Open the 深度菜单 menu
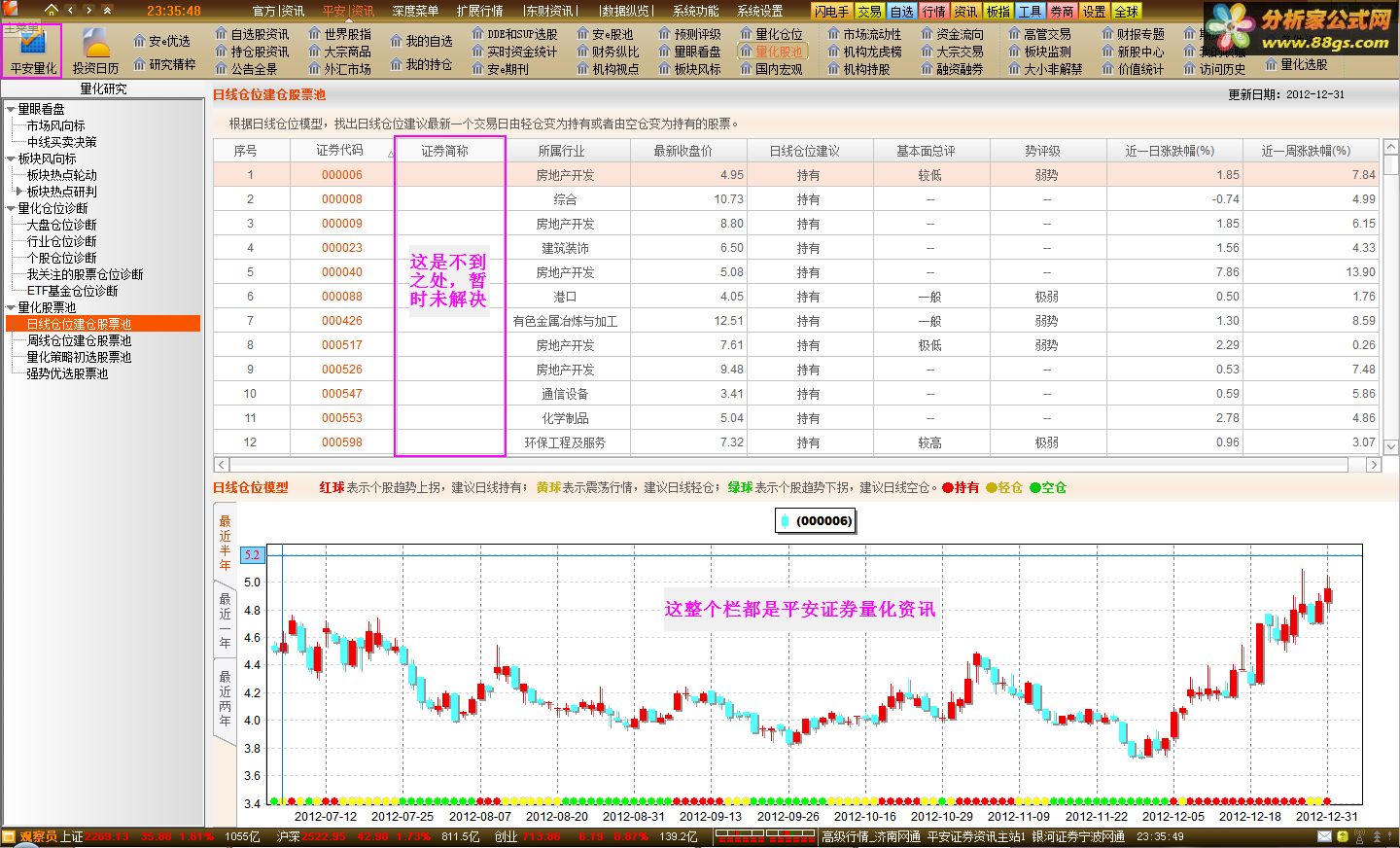The image size is (1400, 848). pos(415,11)
